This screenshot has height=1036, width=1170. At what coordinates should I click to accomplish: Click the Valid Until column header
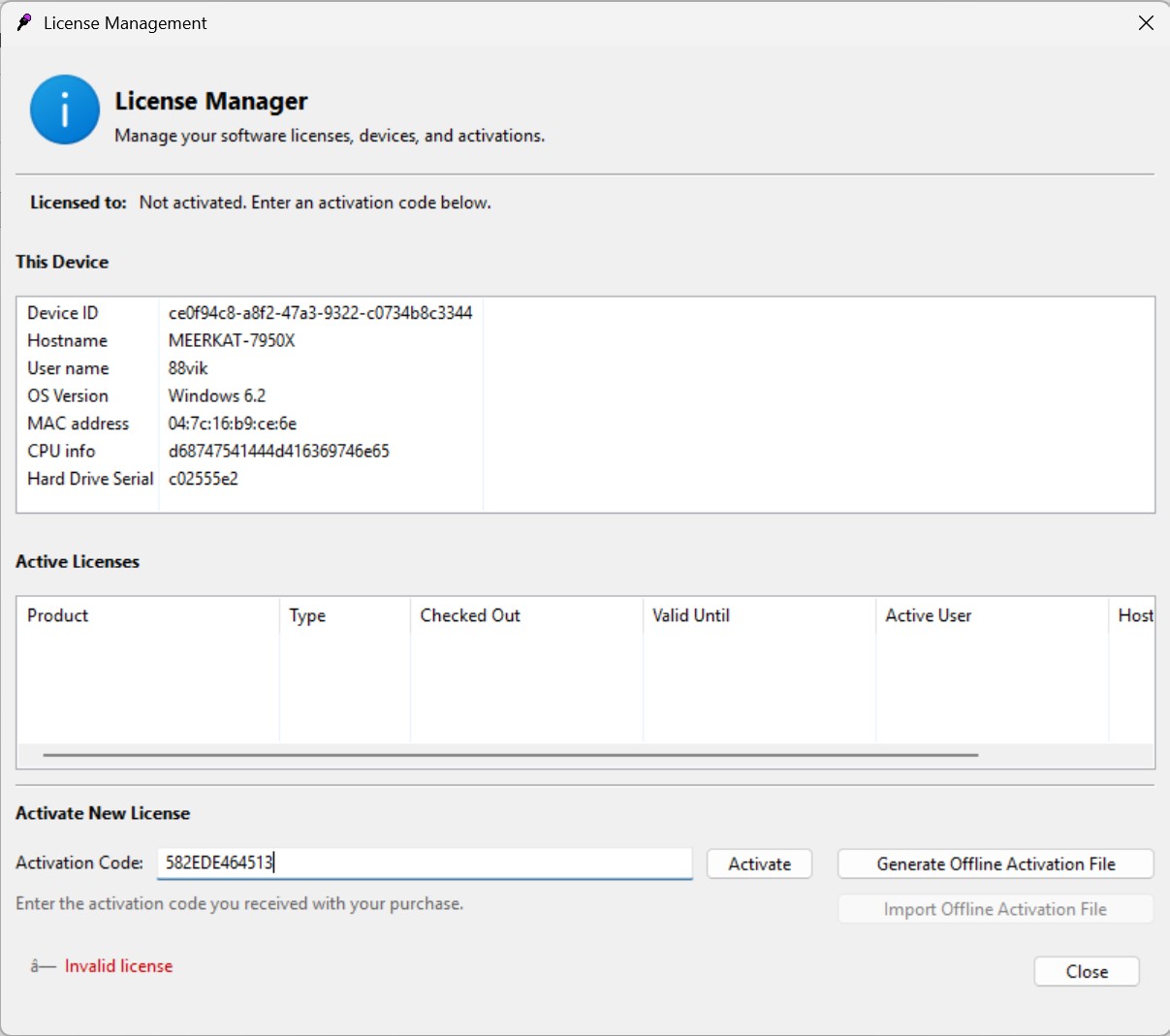click(759, 615)
